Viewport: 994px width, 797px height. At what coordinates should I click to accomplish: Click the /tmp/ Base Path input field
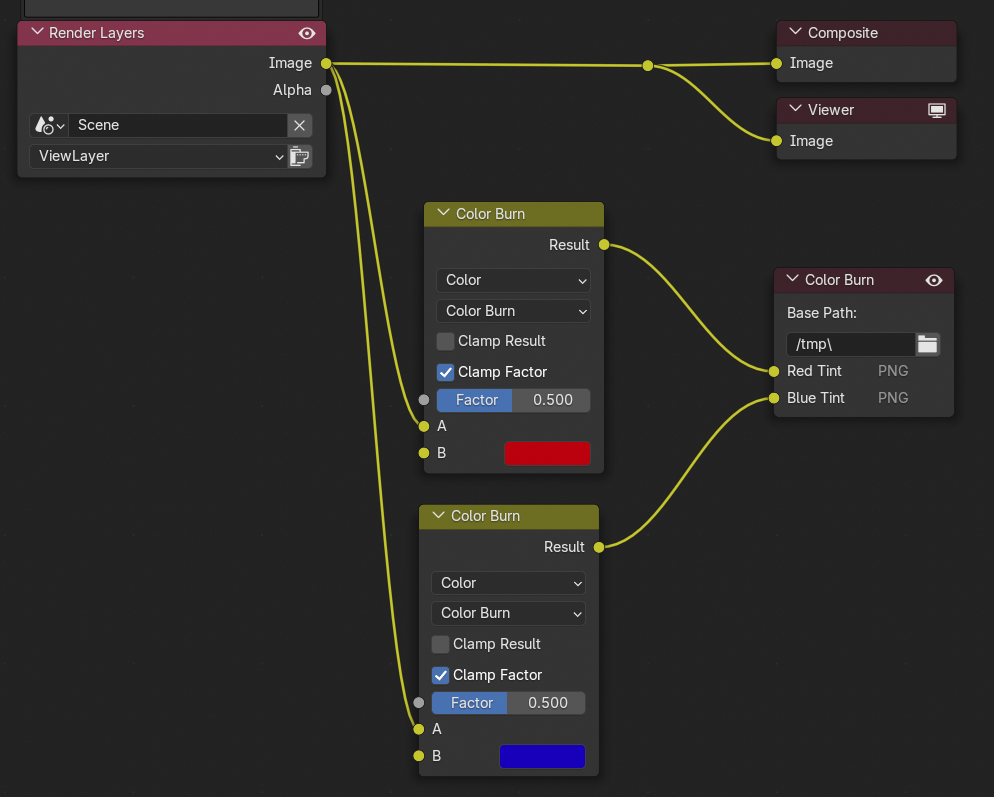pos(850,344)
